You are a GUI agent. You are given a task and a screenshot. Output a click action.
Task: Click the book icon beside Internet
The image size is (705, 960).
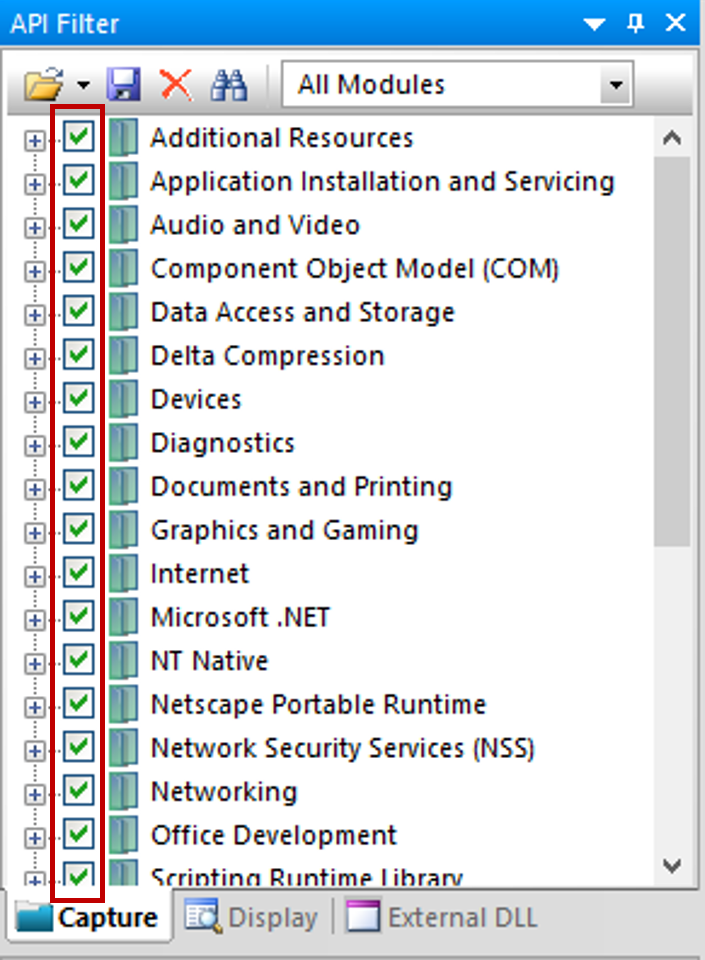click(x=123, y=574)
